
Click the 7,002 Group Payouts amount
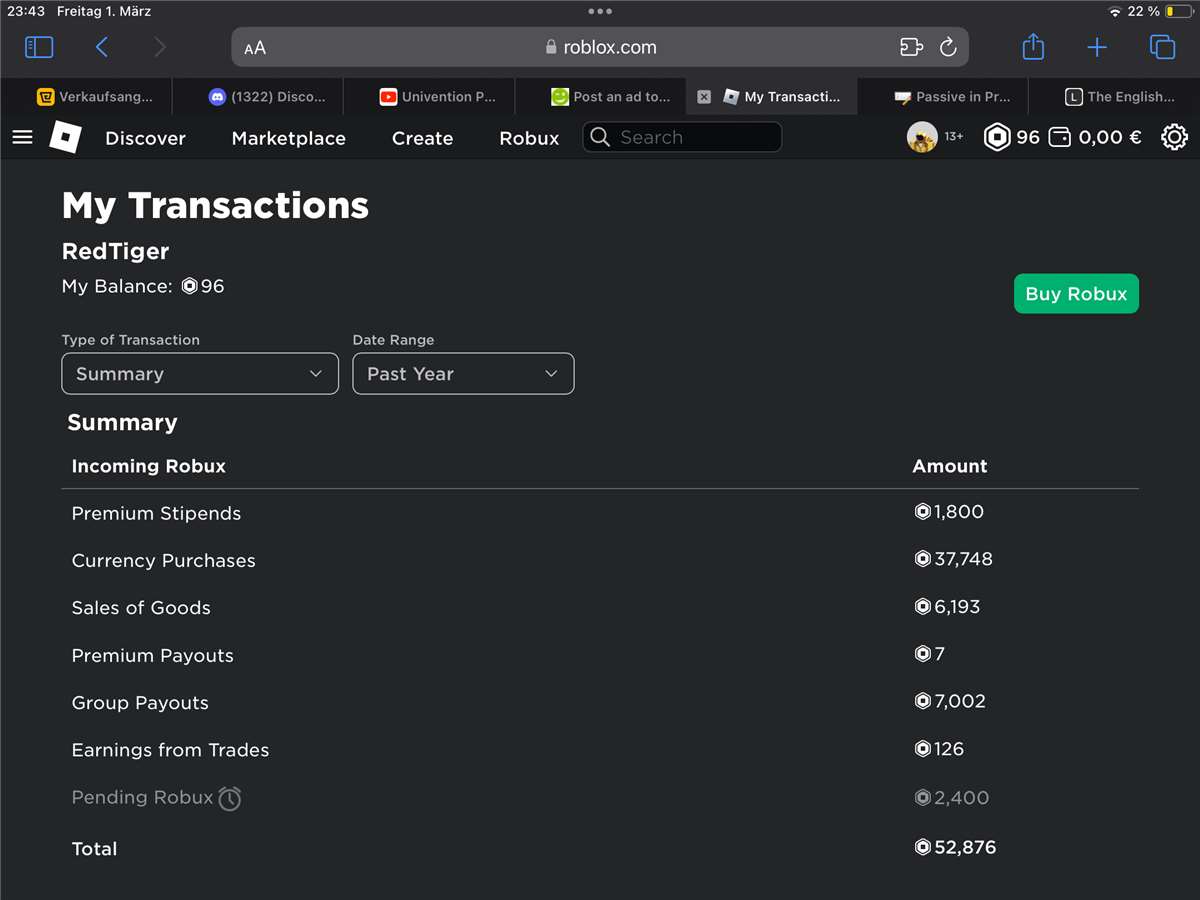(x=950, y=701)
